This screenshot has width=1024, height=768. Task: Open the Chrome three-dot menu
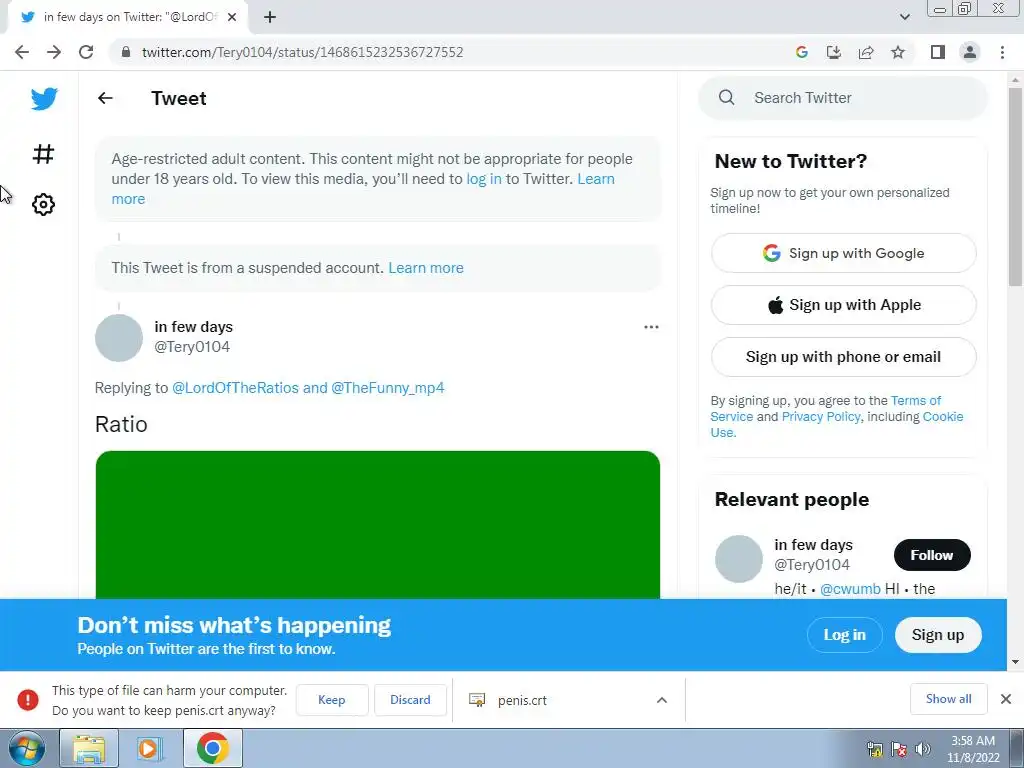(1002, 52)
